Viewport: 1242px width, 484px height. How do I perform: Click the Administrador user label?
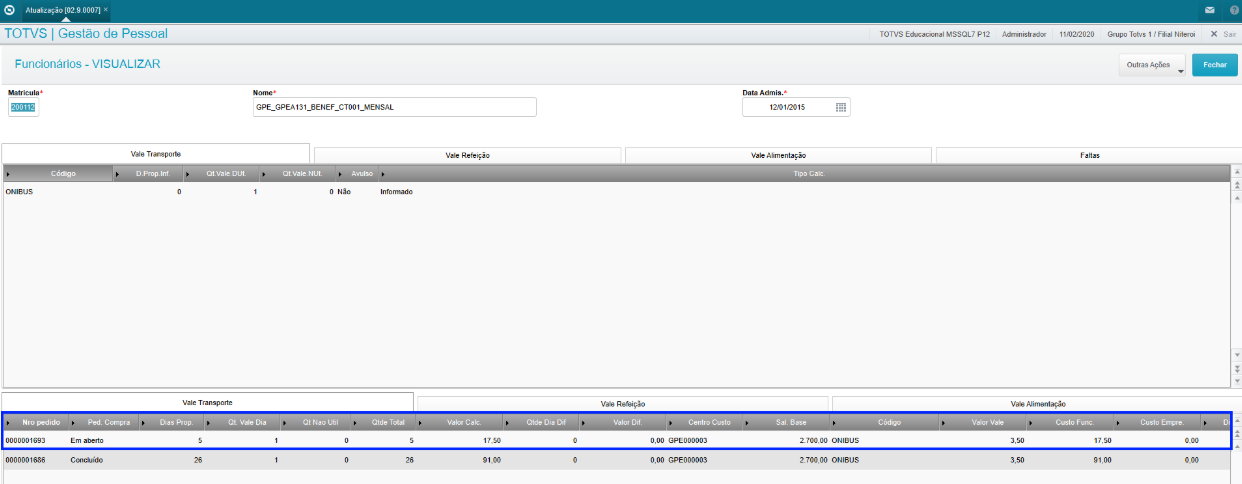tap(1022, 34)
